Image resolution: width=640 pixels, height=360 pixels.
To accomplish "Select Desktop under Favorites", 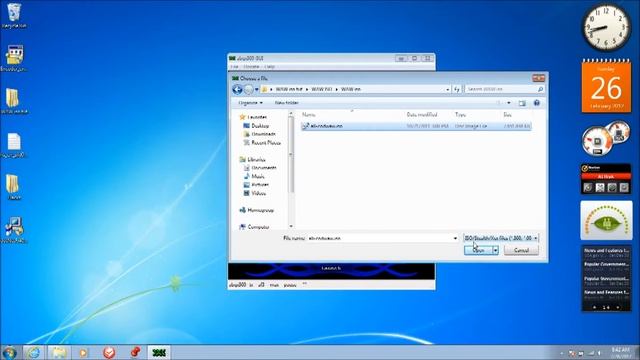I will tap(256, 126).
